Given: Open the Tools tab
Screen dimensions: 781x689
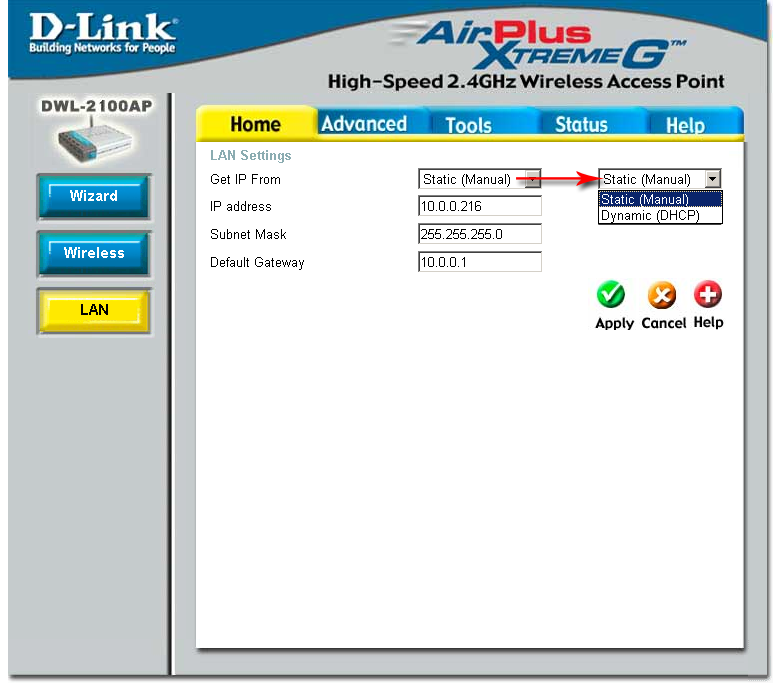Looking at the screenshot, I should pyautogui.click(x=468, y=125).
